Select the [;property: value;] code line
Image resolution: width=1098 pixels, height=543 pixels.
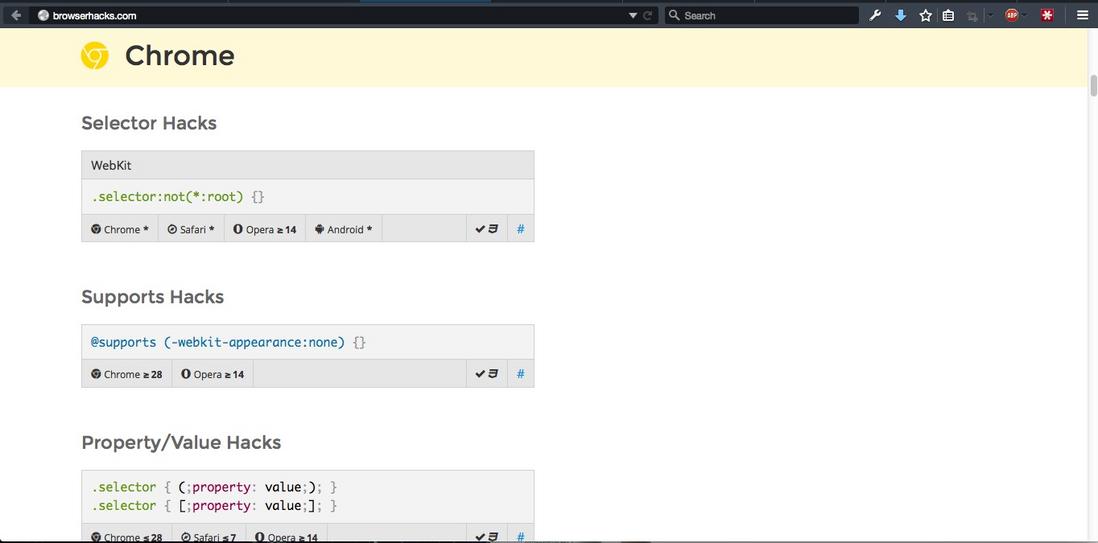tap(214, 505)
